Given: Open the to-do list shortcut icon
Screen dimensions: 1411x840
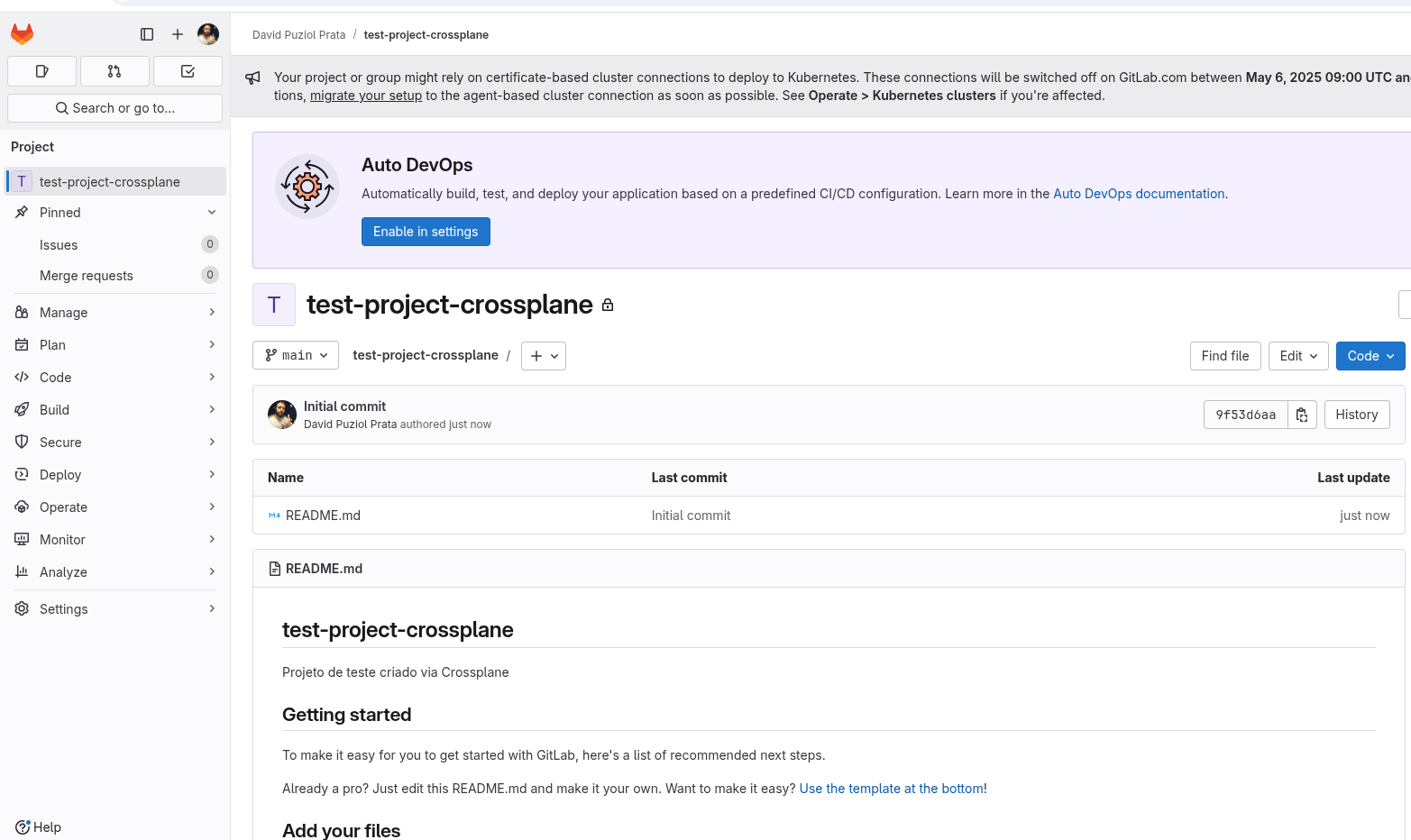Looking at the screenshot, I should pos(188,71).
